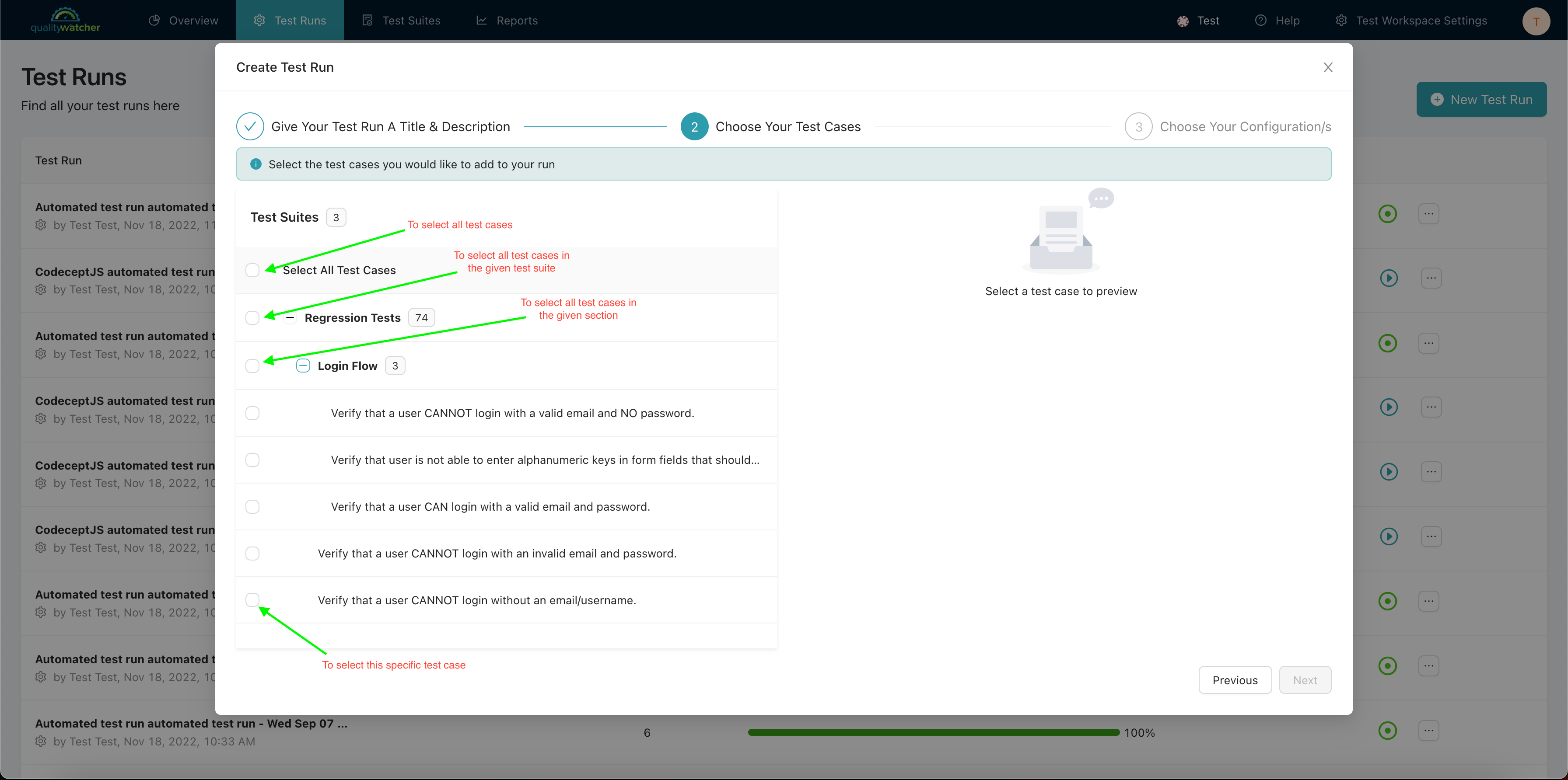Check the Select All Test Cases checkbox

pos(252,269)
